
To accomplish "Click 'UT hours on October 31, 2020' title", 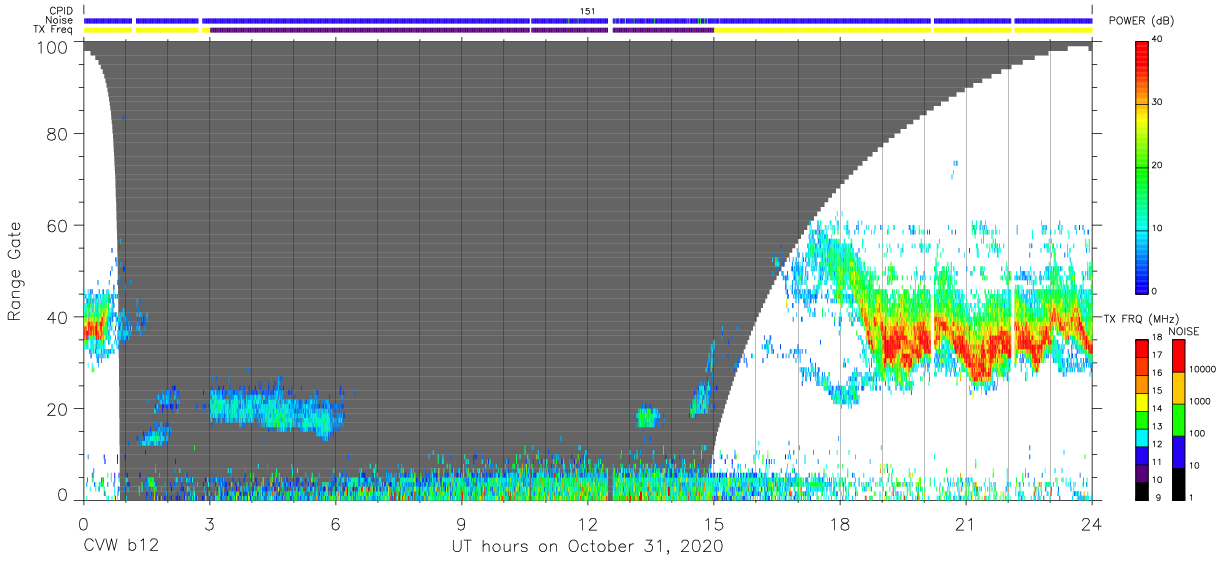I will pyautogui.click(x=587, y=547).
